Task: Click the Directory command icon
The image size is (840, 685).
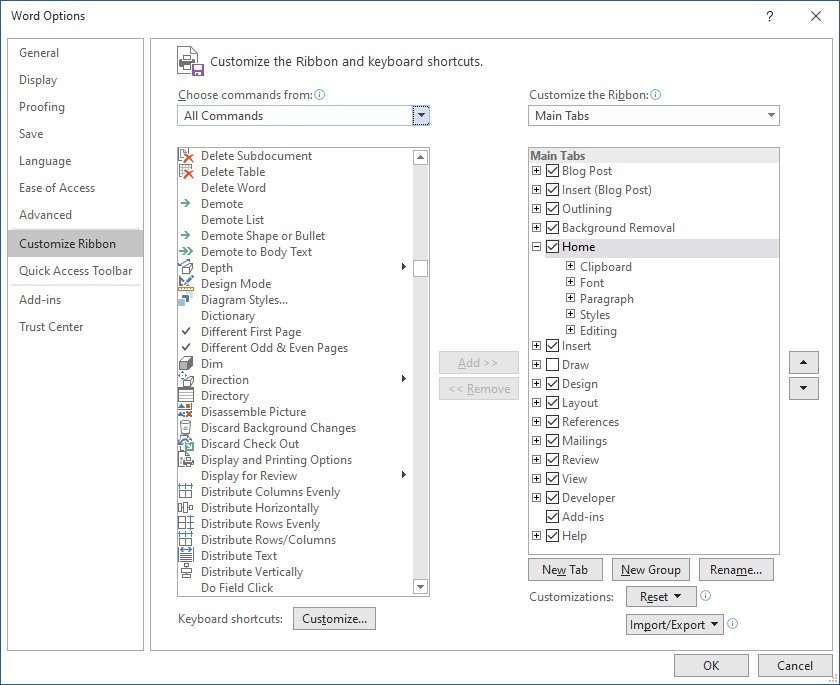Action: pyautogui.click(x=185, y=396)
